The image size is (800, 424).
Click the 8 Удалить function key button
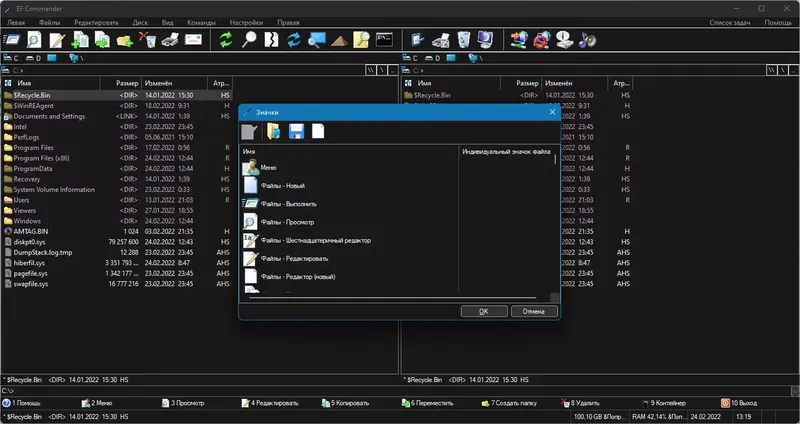point(581,403)
